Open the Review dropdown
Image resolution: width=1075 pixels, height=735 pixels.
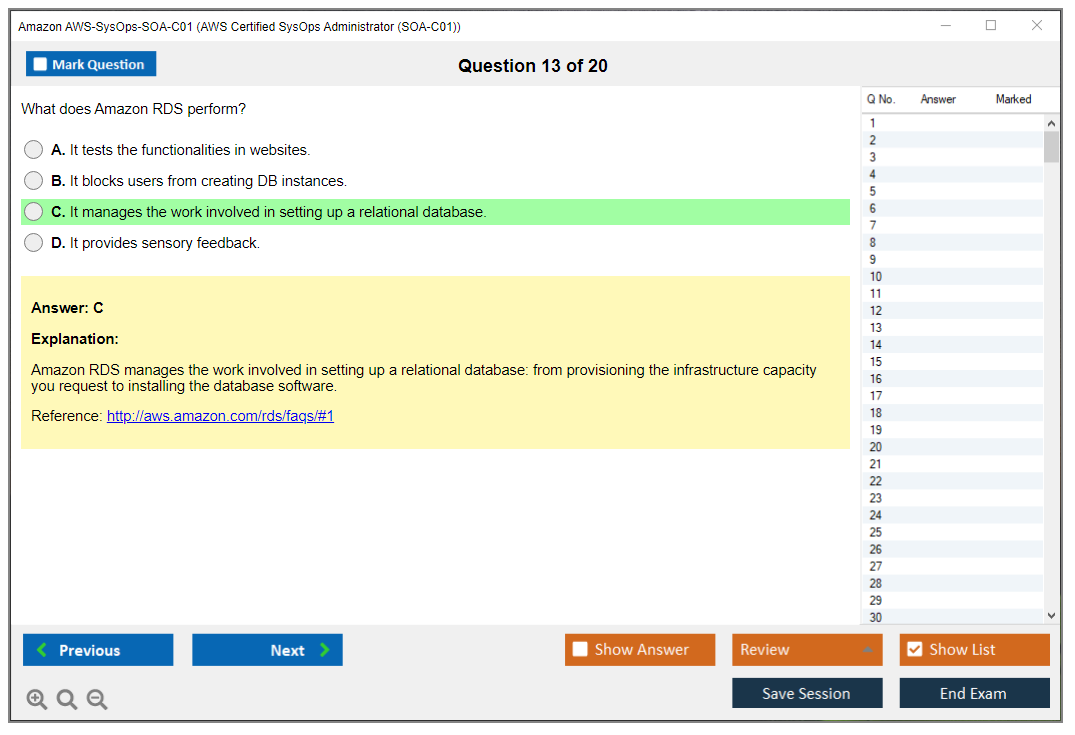pyautogui.click(x=807, y=650)
